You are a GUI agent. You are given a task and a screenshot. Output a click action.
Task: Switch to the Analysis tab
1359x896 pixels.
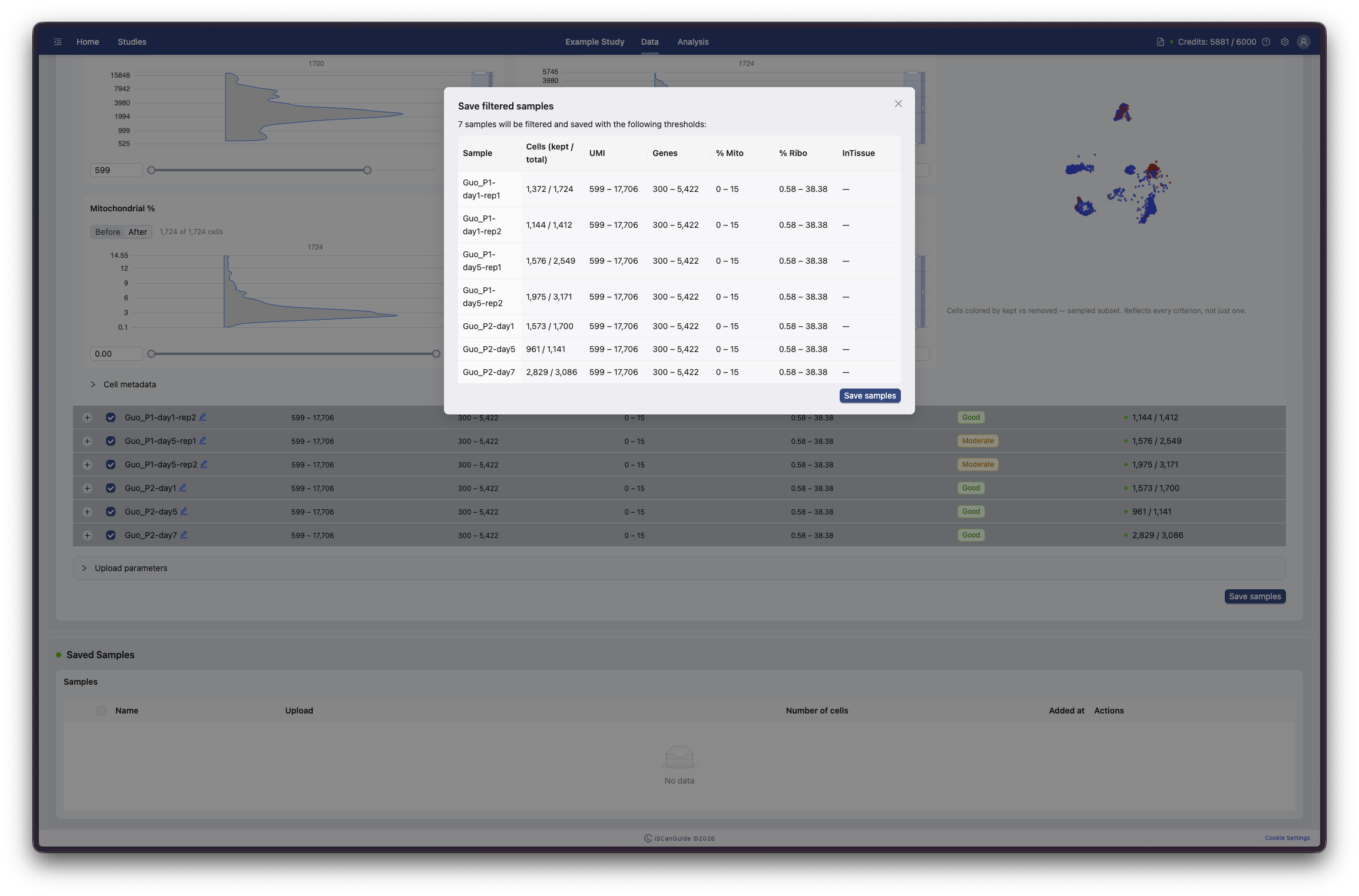tap(693, 42)
